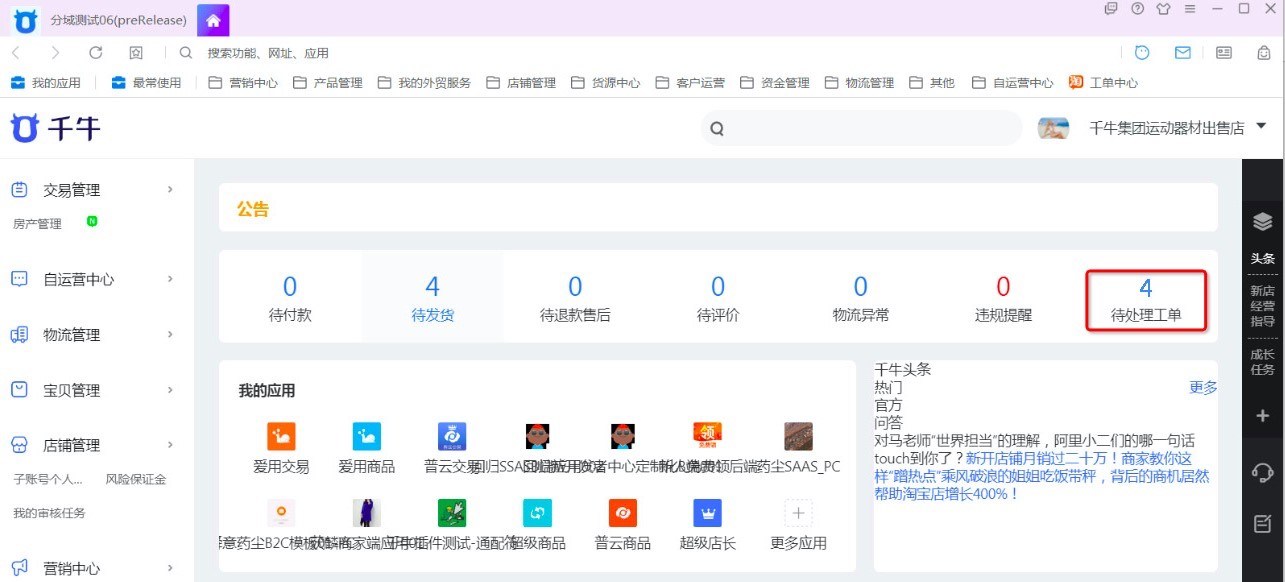Screen dimensions: 1285x582
Task: Open the store name dropdown arrow
Action: coord(1261,127)
